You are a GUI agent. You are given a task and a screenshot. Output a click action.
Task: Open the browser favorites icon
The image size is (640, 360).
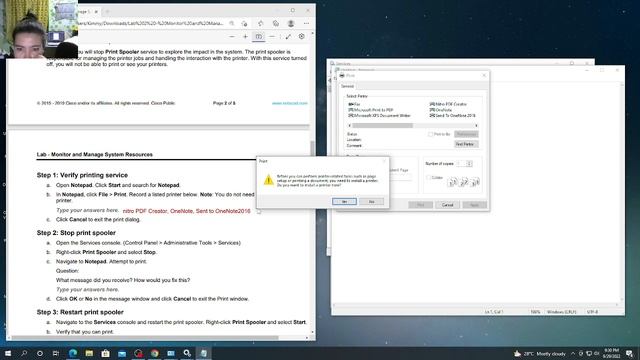260,23
